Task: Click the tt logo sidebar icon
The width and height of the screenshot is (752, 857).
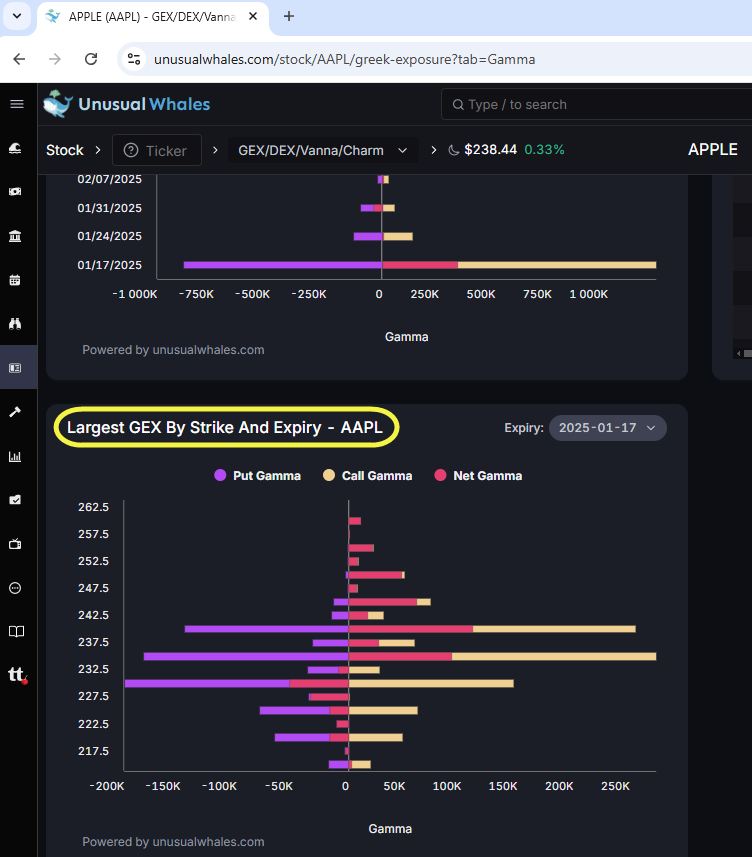Action: (17, 675)
